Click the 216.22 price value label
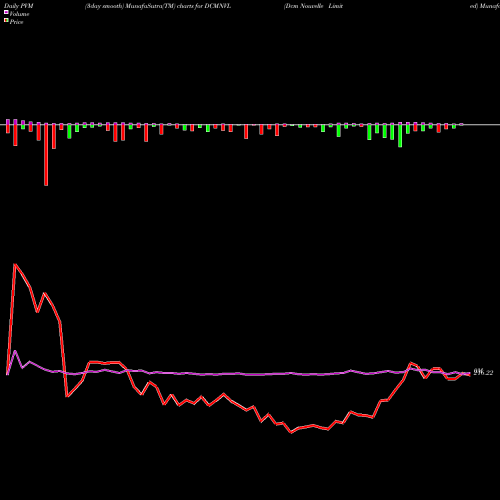The height and width of the screenshot is (500, 500). click(483, 372)
